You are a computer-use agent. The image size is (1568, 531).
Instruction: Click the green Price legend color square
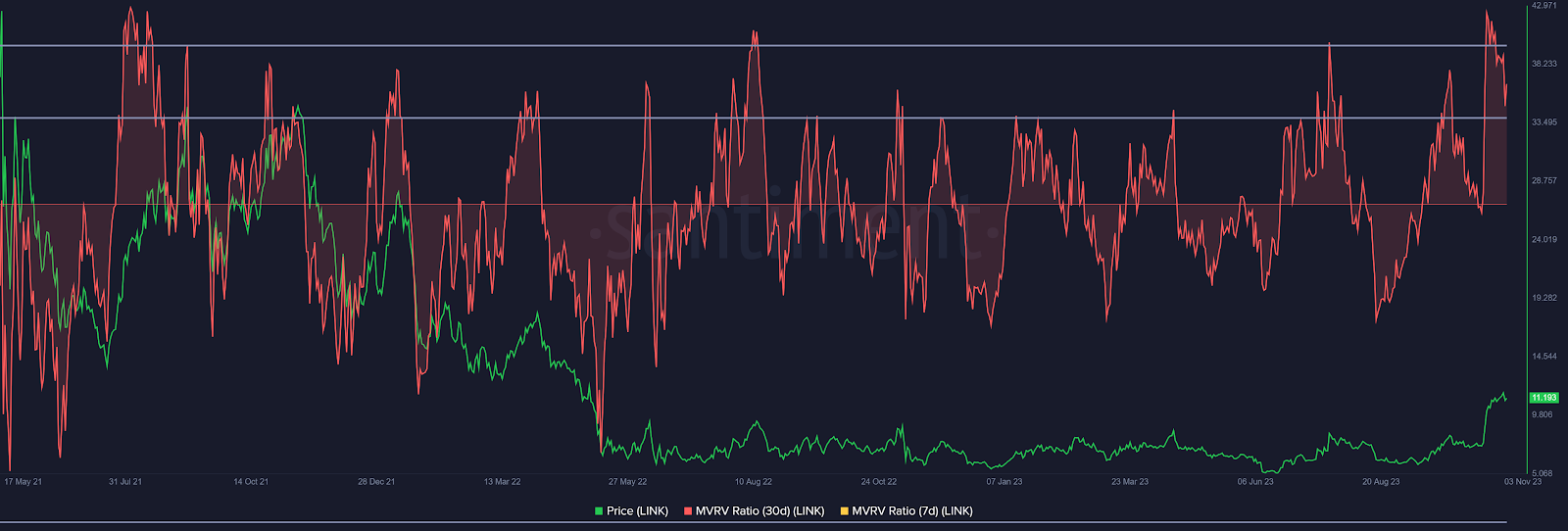pyautogui.click(x=599, y=511)
